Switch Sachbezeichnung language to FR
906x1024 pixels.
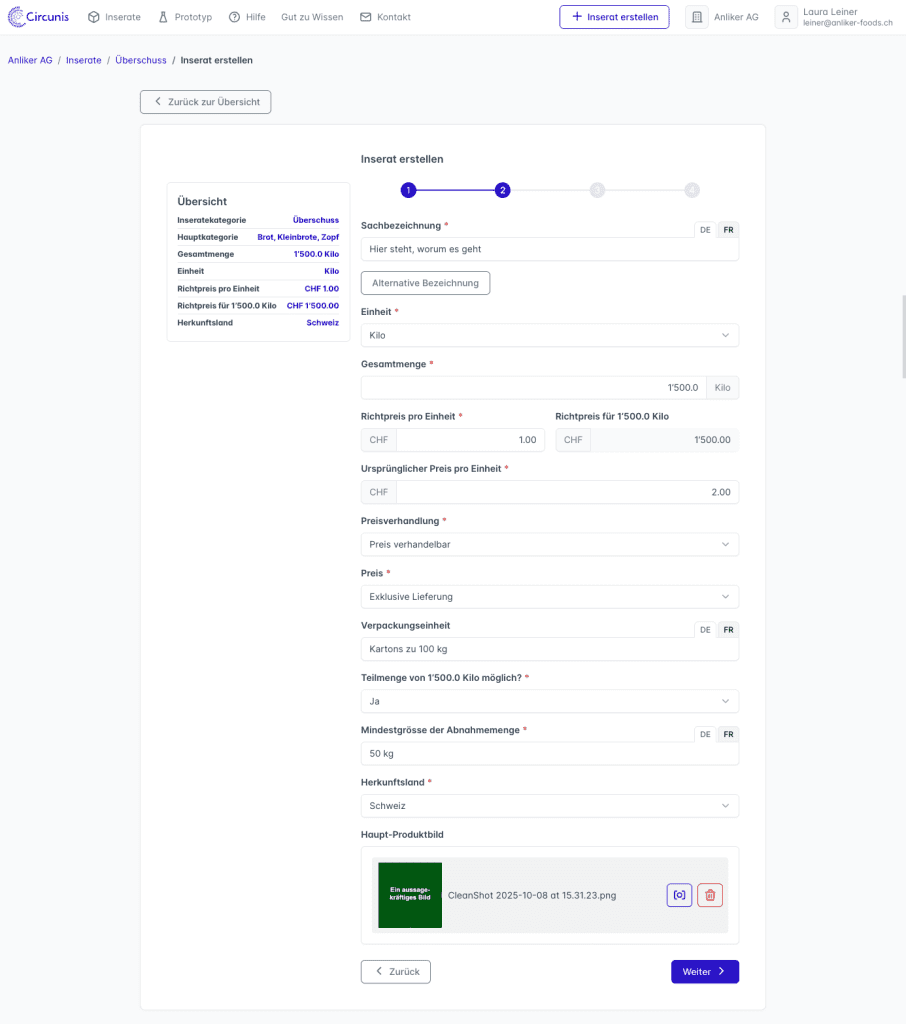click(728, 230)
